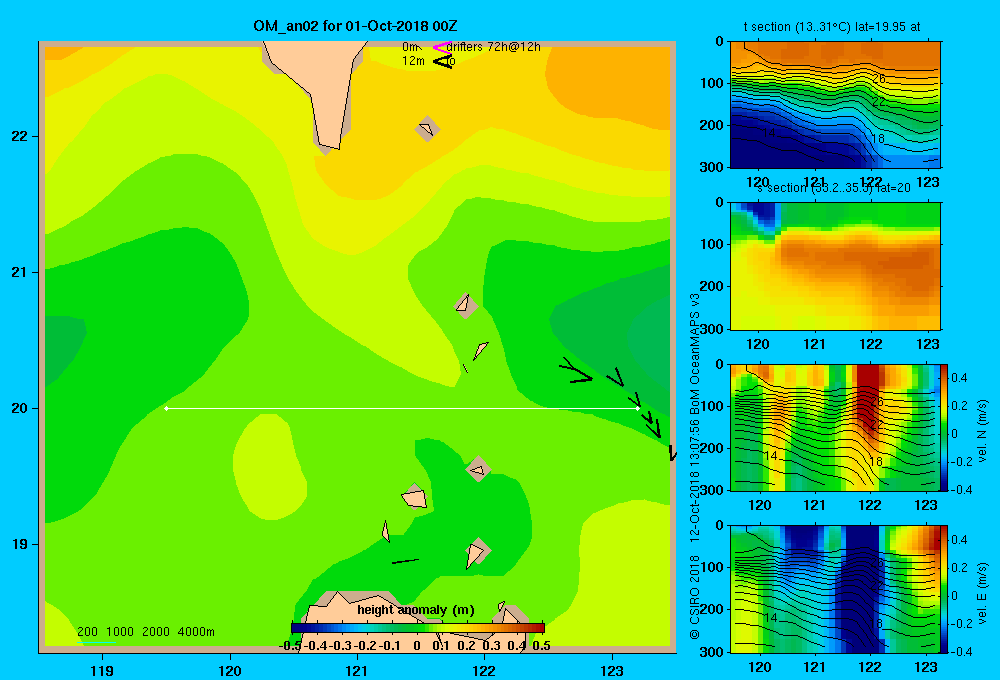Click the 'height anomaly (m)' label
Image resolution: width=1000 pixels, height=680 pixels.
pos(416,610)
